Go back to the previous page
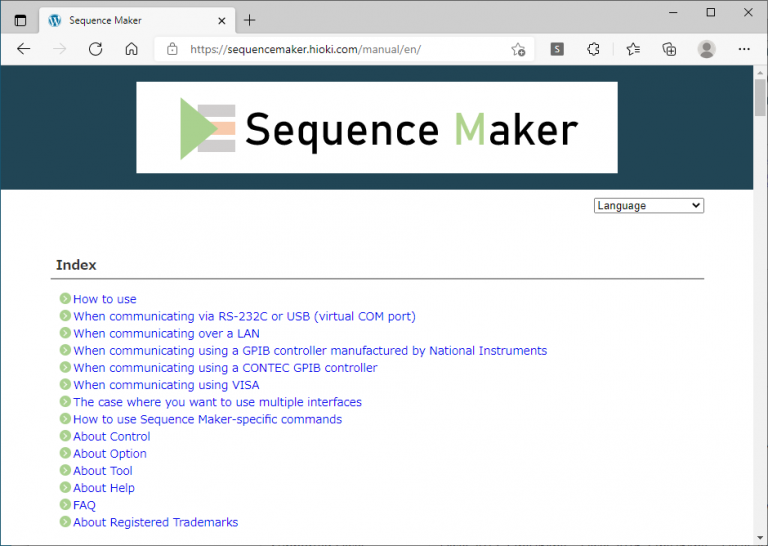Image resolution: width=768 pixels, height=546 pixels. (24, 49)
